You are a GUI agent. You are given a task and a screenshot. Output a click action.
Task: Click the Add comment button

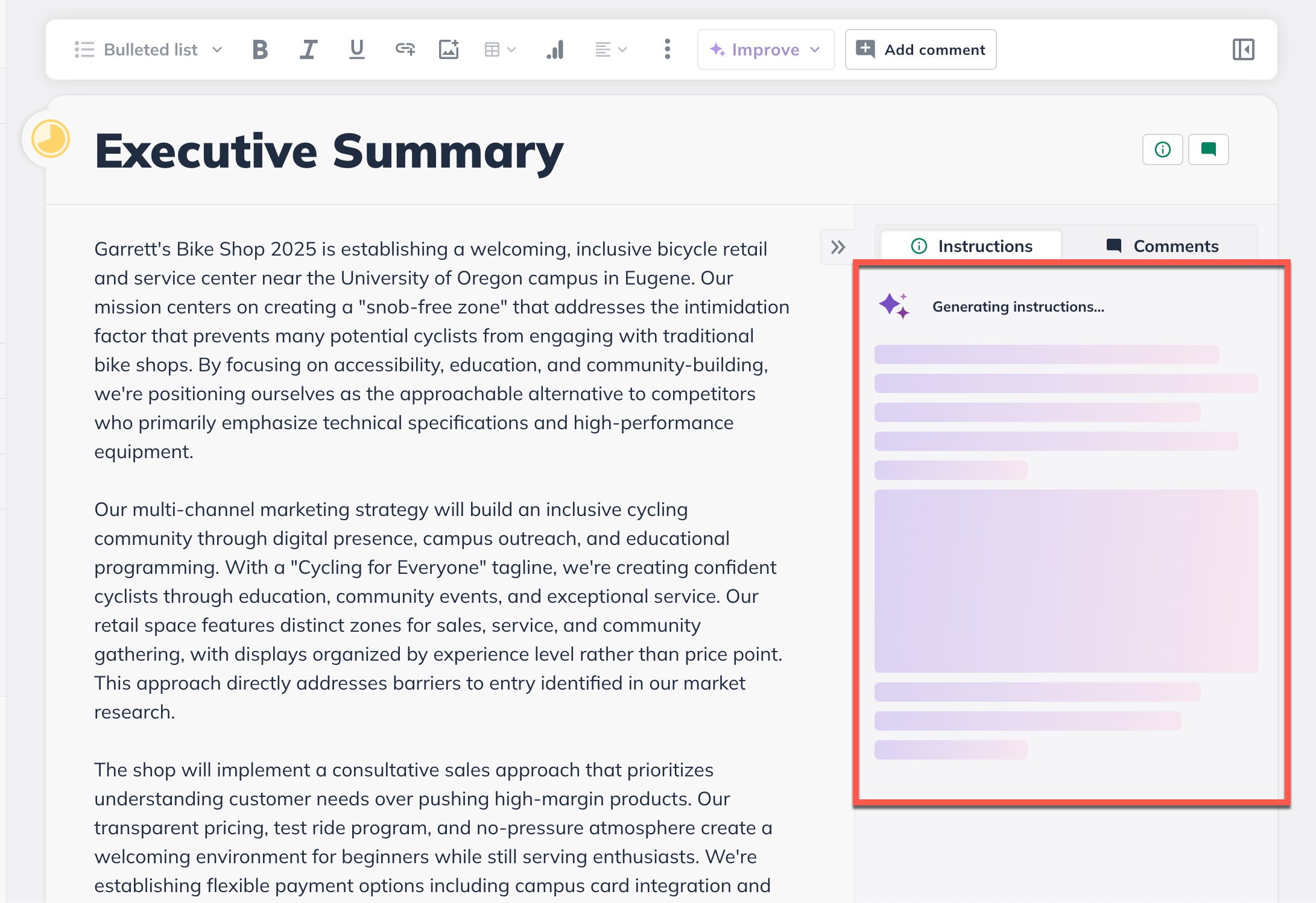click(x=920, y=49)
